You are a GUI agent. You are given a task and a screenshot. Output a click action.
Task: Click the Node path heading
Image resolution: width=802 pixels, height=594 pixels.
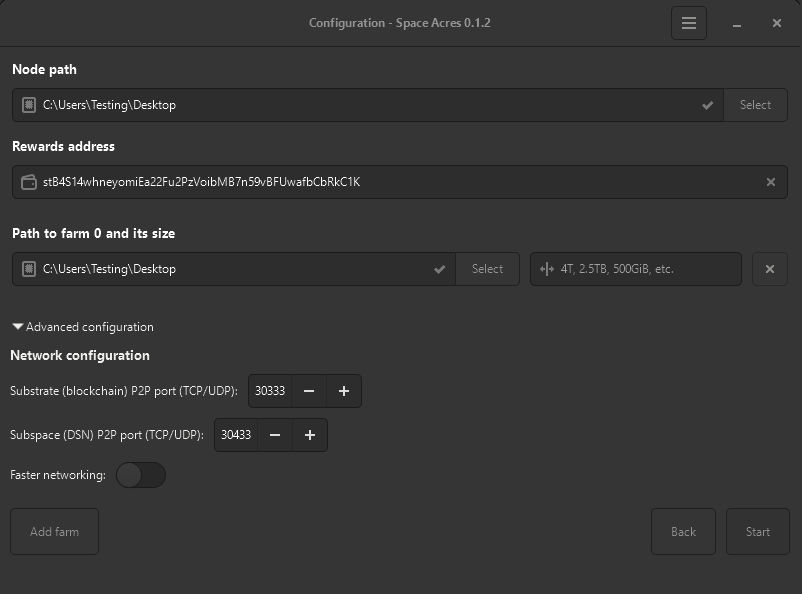(44, 70)
